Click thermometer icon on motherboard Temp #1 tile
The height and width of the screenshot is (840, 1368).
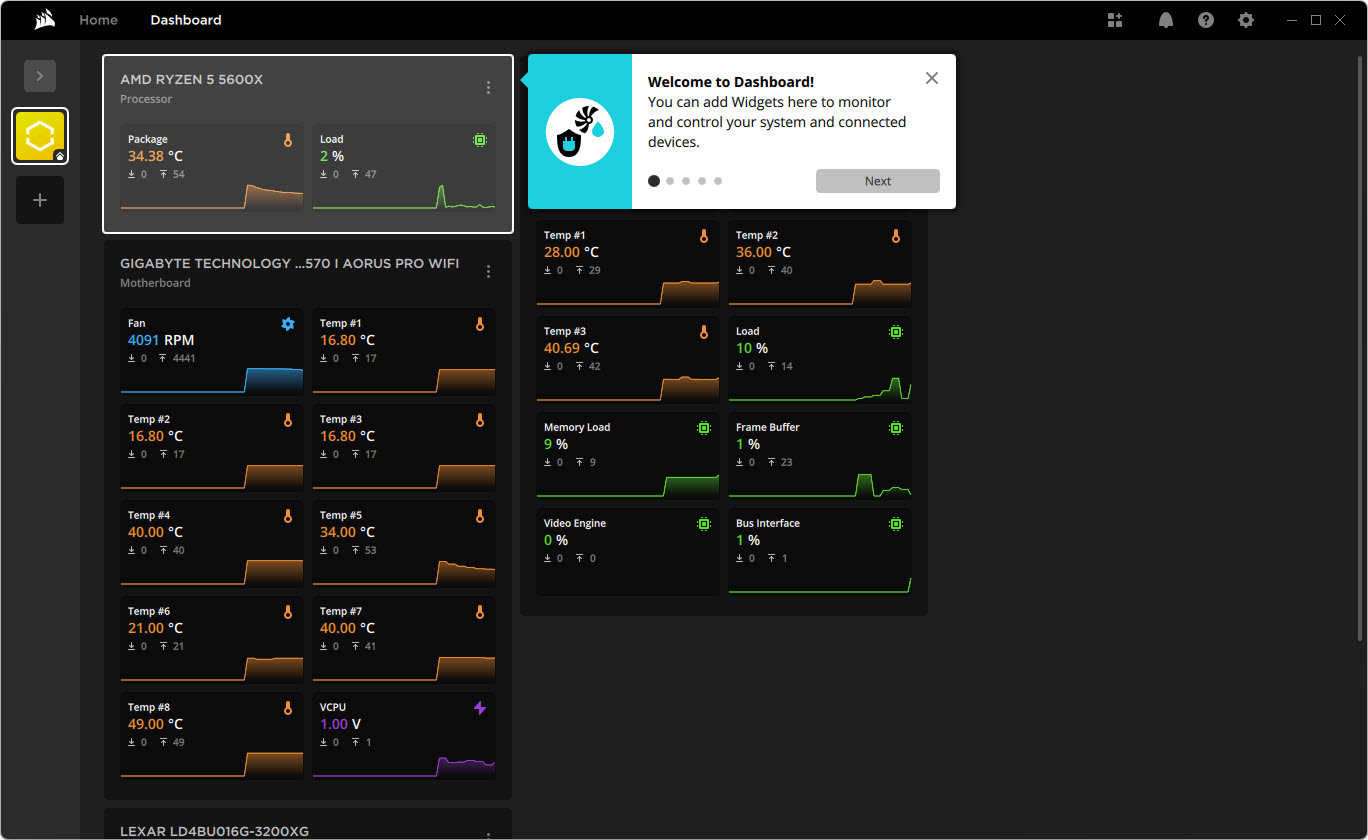click(x=480, y=324)
